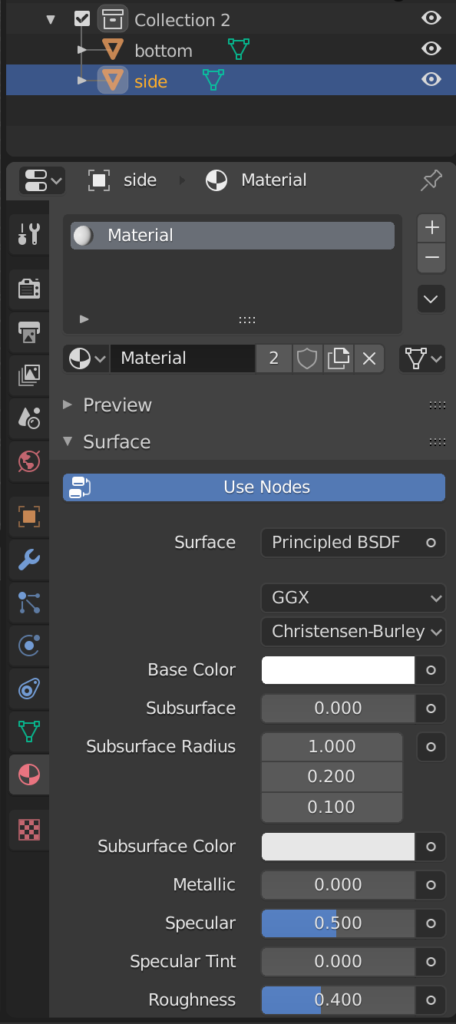Open the Texture properties checker tab
This screenshot has width=456, height=1024.
click(x=29, y=830)
